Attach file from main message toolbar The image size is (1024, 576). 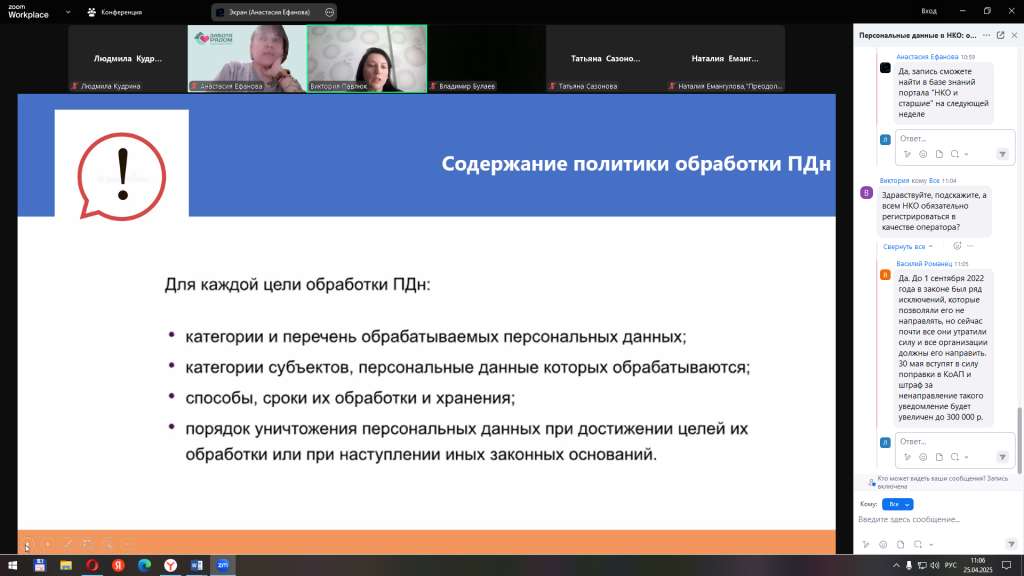click(901, 544)
